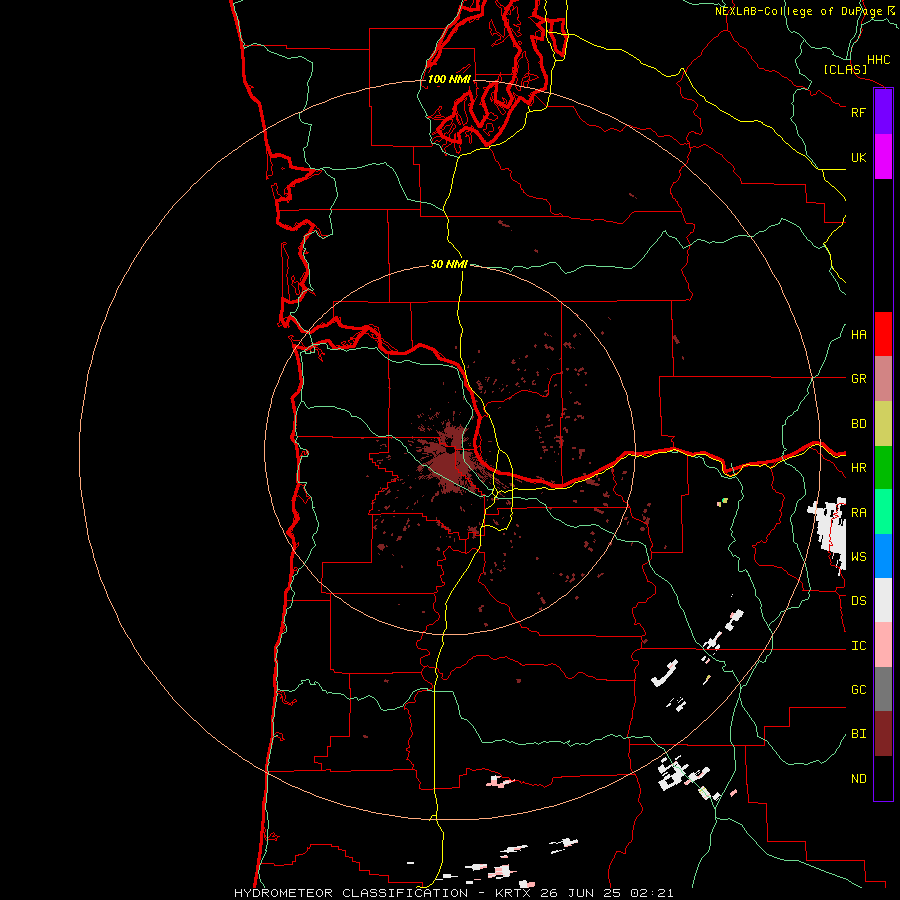Viewport: 900px width, 900px height.
Task: Click the RF legend label
Action: tap(858, 112)
